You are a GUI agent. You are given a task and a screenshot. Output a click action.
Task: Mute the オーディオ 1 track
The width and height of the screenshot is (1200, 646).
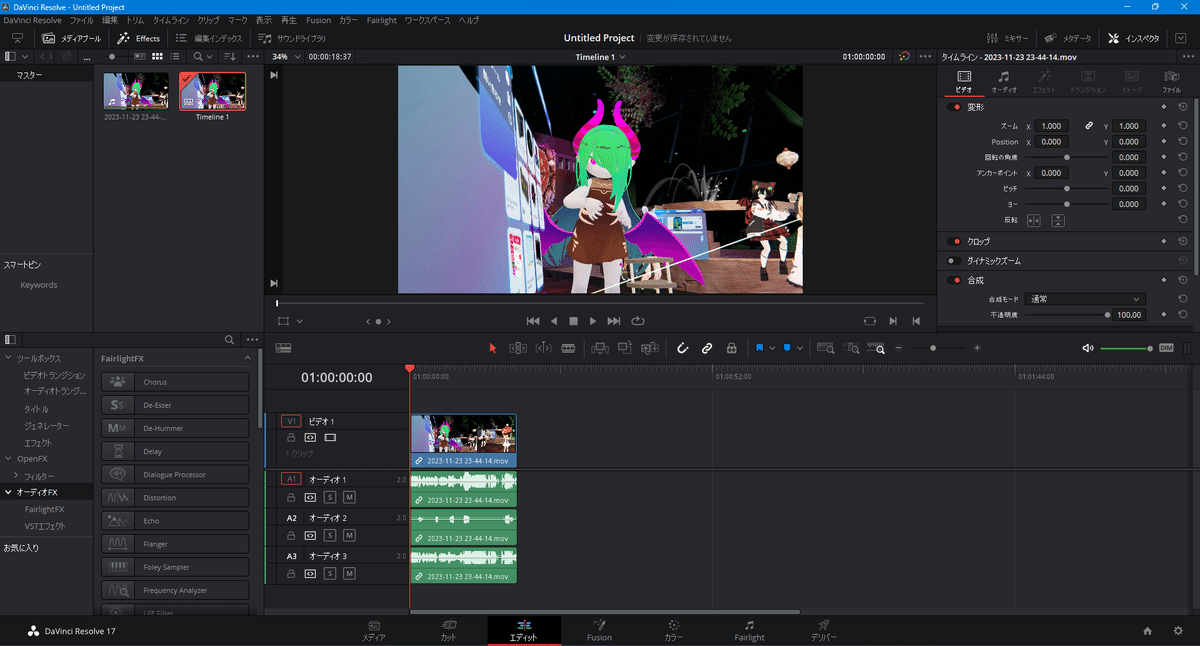(349, 497)
